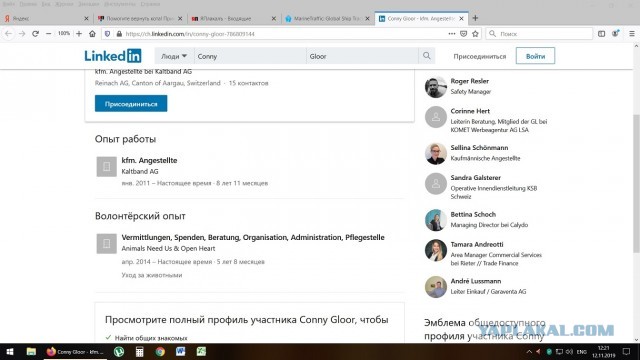Viewport: 640px width, 360px height.
Task: Click the last name field containing Gloor
Action: coord(362,56)
